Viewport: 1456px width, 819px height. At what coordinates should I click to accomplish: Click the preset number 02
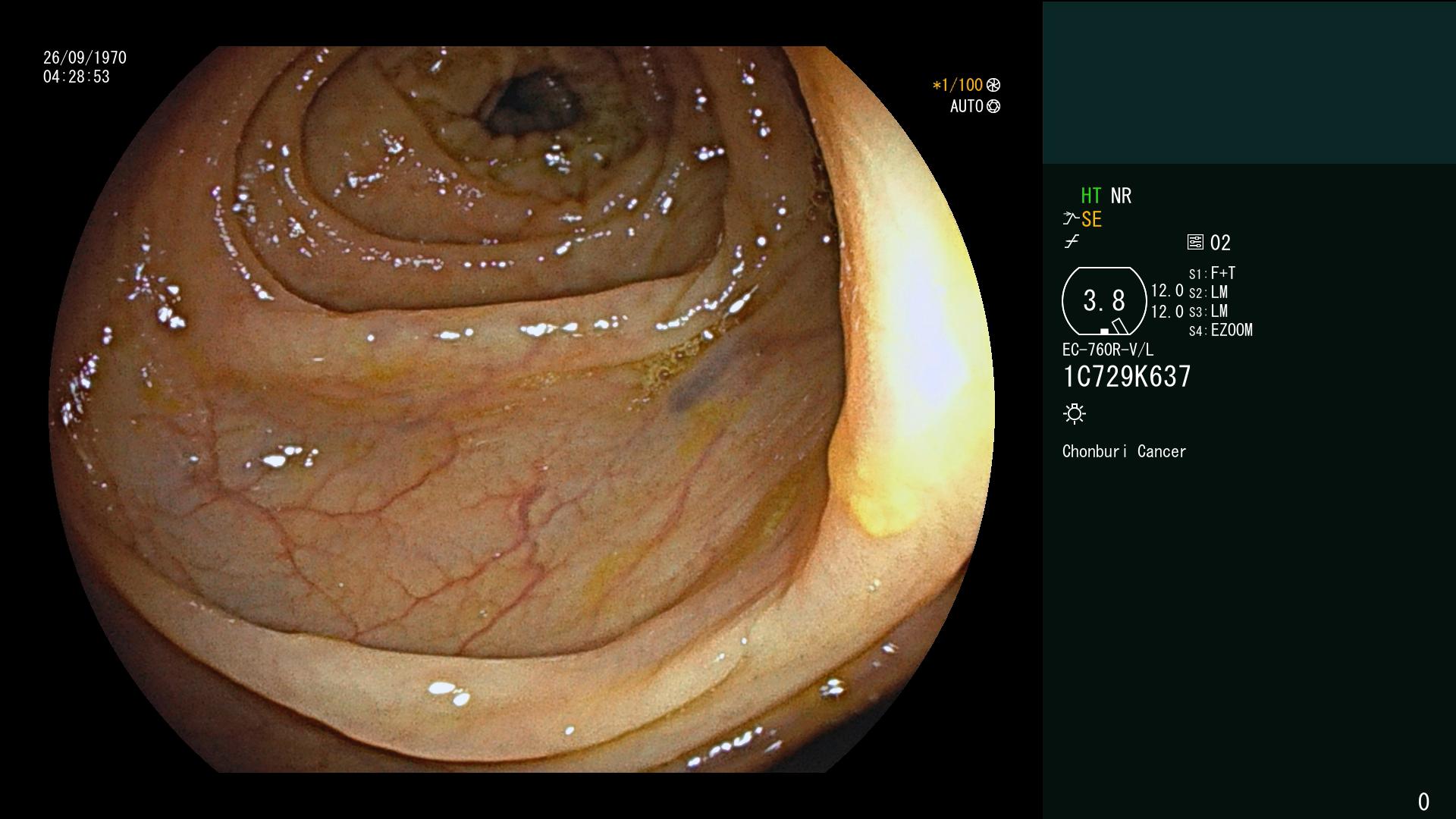click(x=1220, y=243)
